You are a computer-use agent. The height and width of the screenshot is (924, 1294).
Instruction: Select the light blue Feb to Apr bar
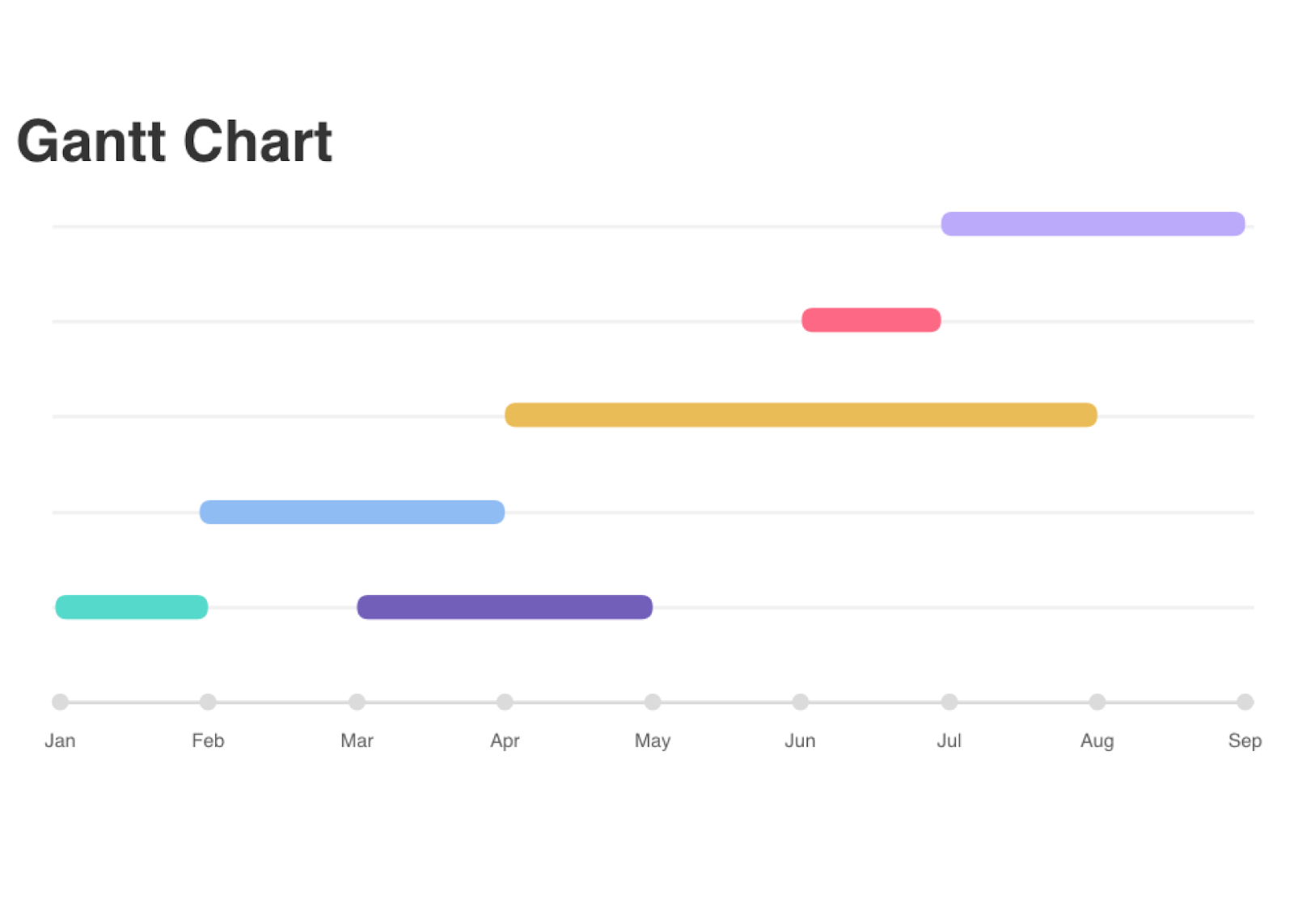[352, 512]
